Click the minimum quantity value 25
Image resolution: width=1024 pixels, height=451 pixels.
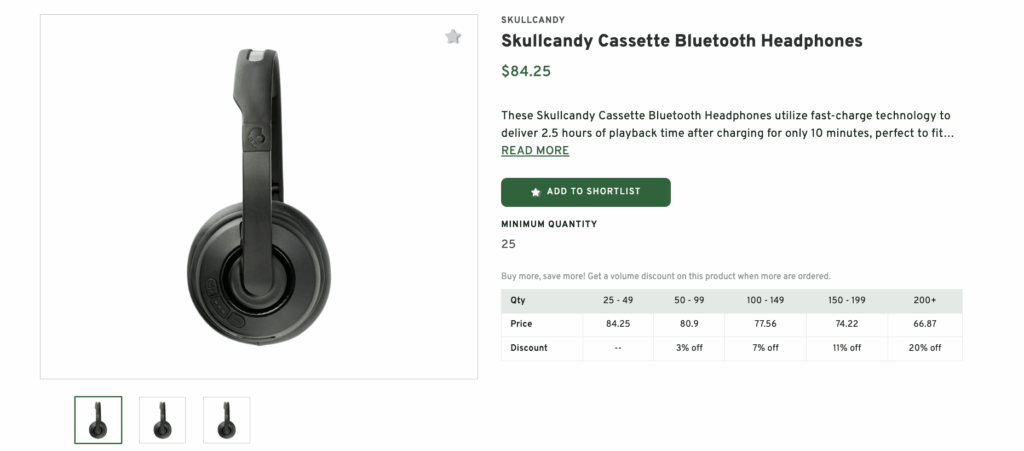(509, 244)
